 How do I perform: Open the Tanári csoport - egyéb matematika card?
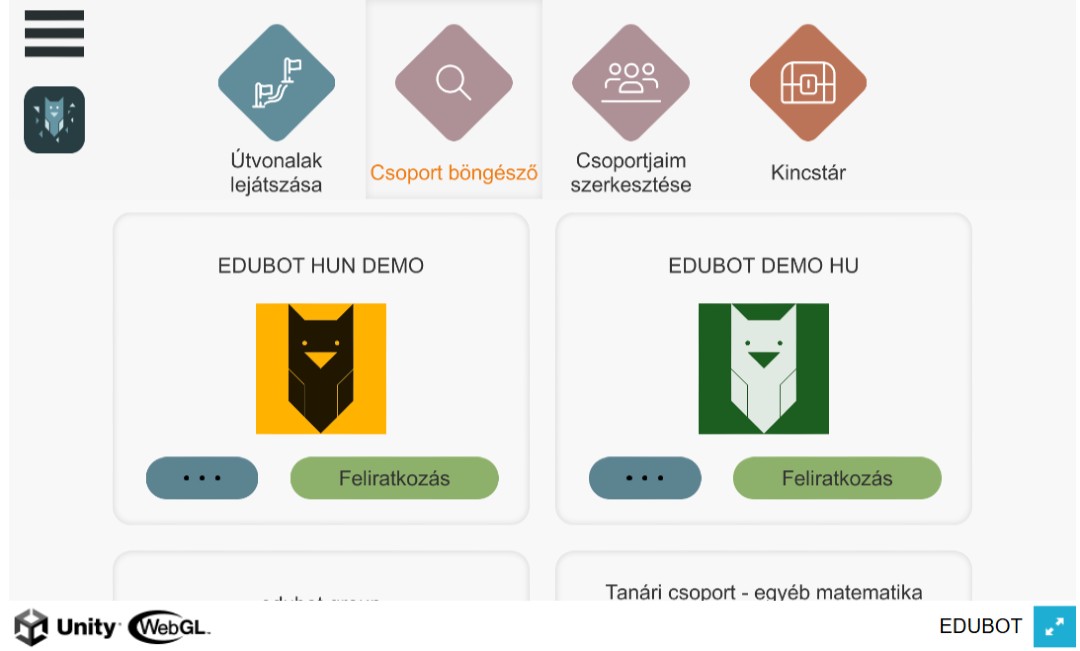pyautogui.click(x=763, y=577)
